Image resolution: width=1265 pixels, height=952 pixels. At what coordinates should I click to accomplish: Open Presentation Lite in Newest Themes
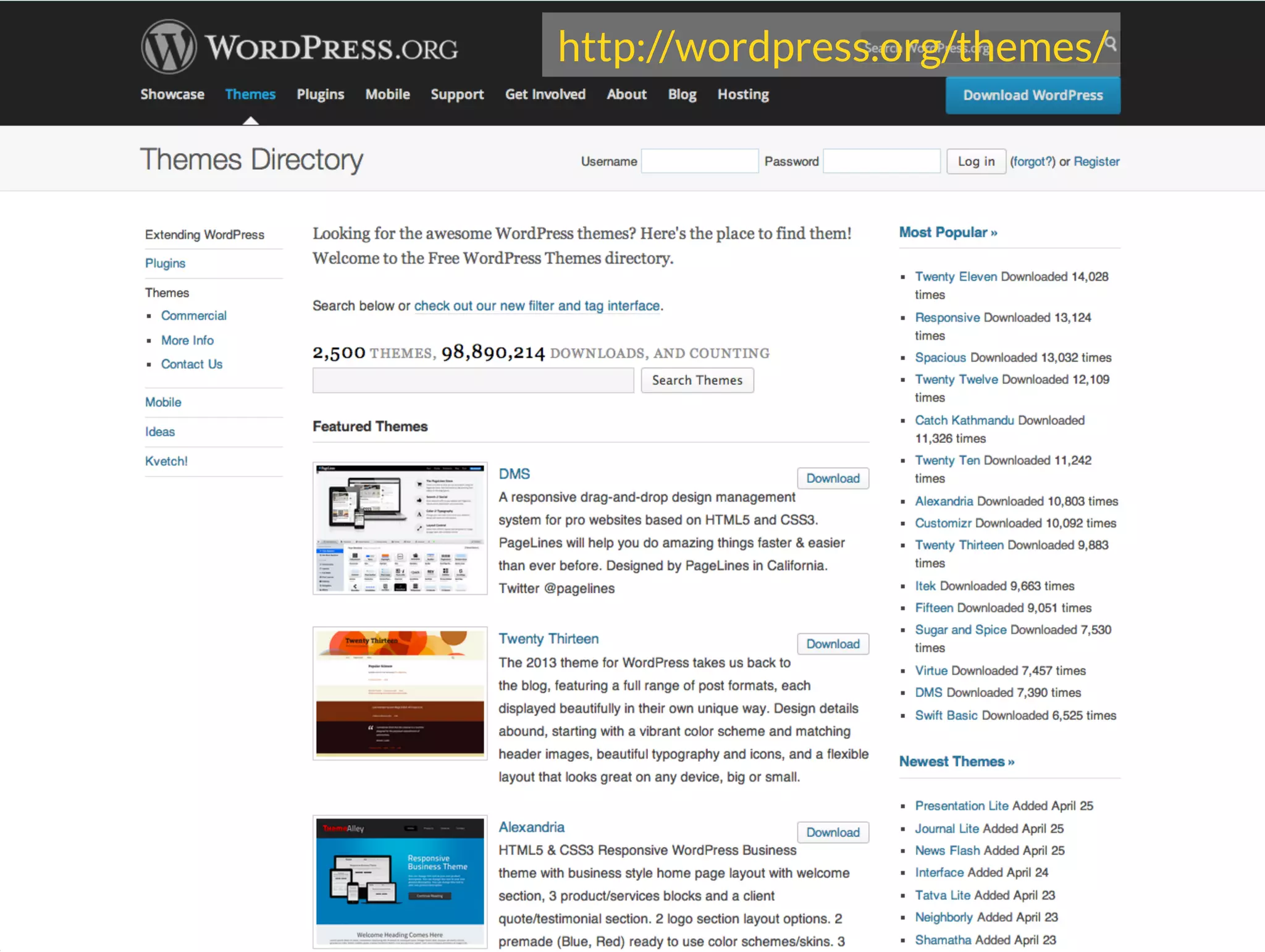tap(962, 806)
